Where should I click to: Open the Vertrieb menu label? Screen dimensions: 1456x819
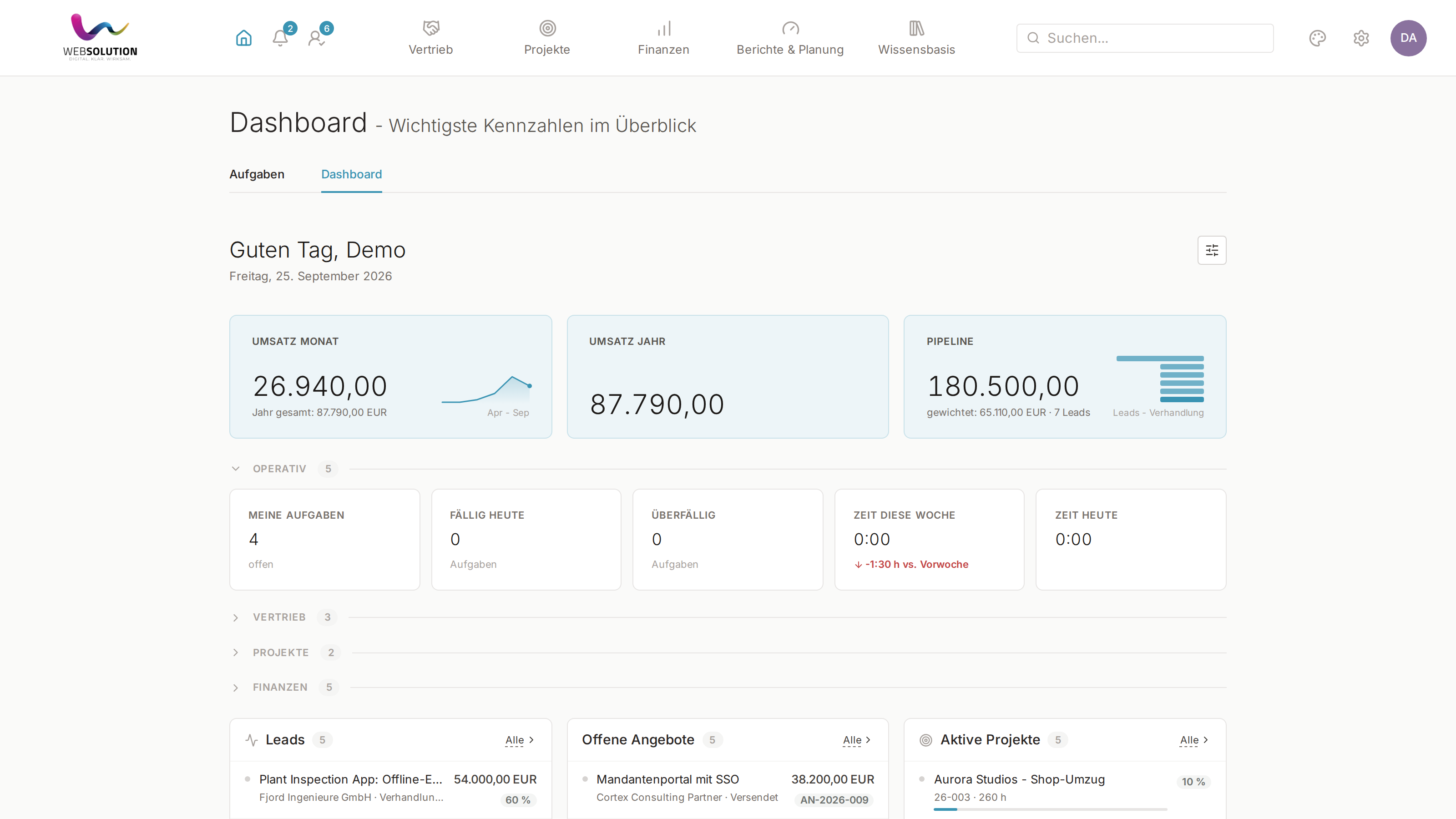coord(431,50)
